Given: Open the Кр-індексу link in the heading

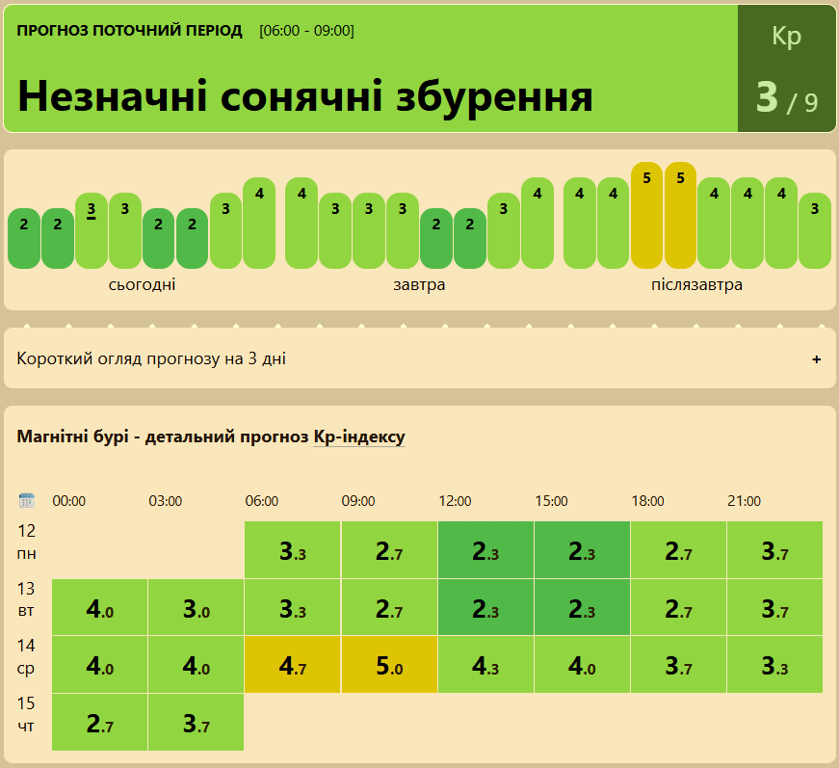Looking at the screenshot, I should [x=359, y=437].
